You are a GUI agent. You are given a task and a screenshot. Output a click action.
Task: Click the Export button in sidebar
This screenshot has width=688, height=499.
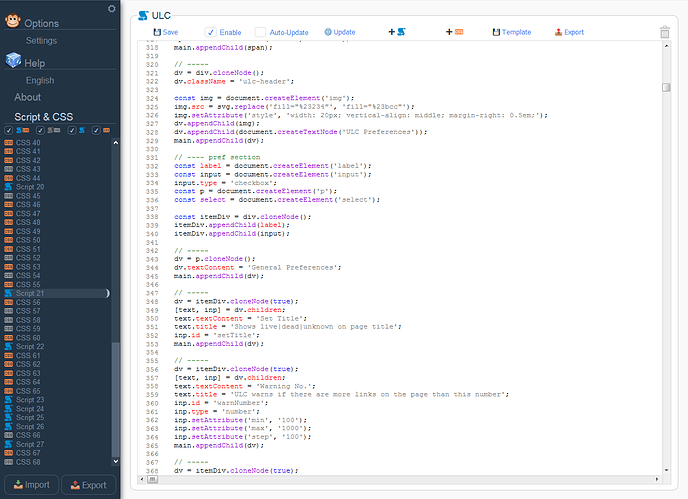88,485
